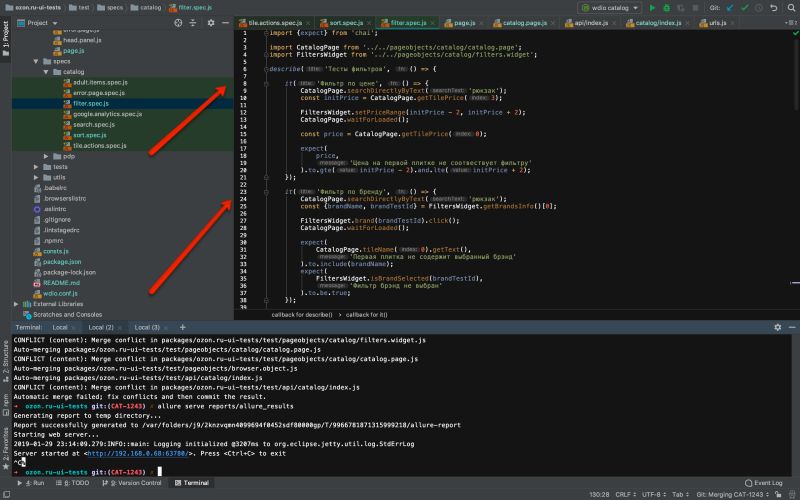
Task: Click the grayed-out stop button in toolbar
Action: coord(695,8)
